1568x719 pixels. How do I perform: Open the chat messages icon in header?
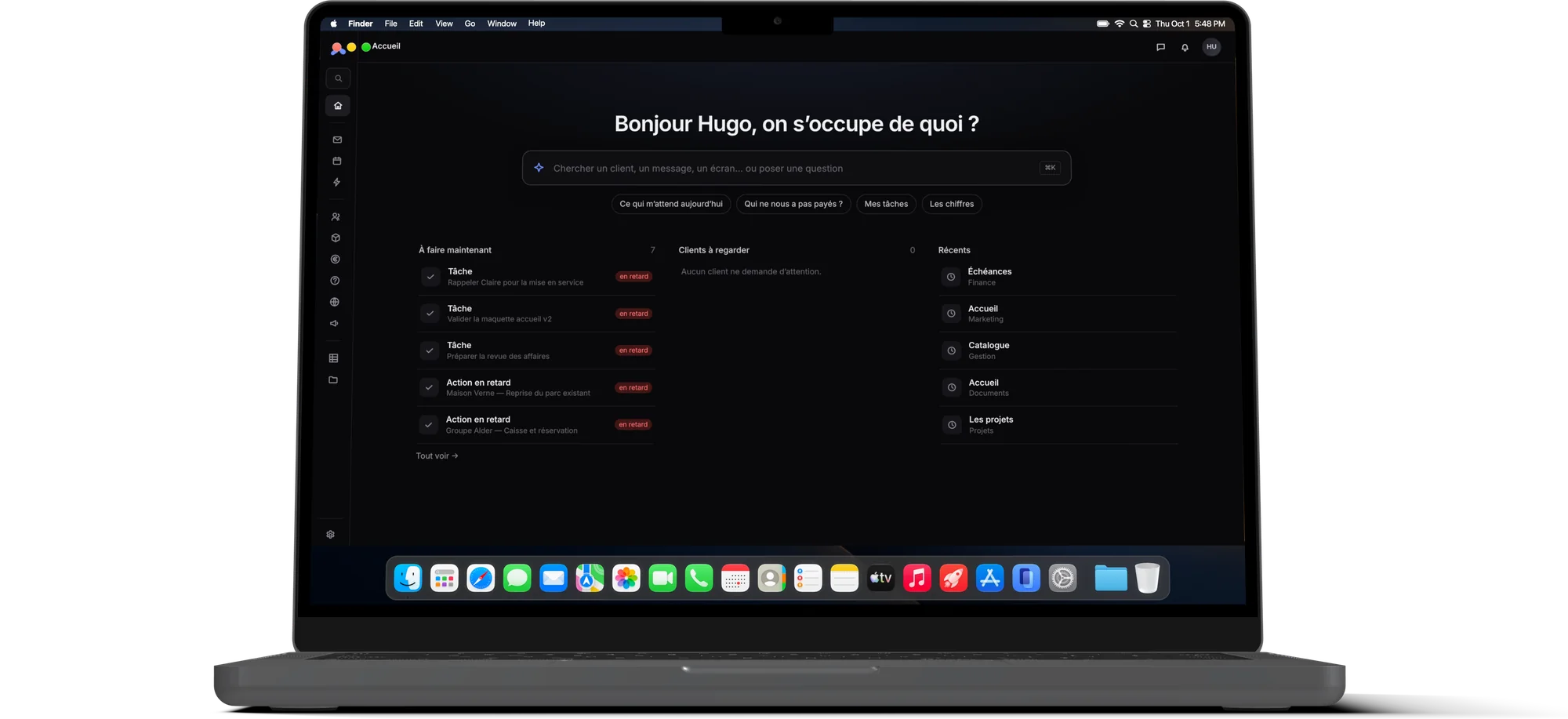click(1160, 47)
